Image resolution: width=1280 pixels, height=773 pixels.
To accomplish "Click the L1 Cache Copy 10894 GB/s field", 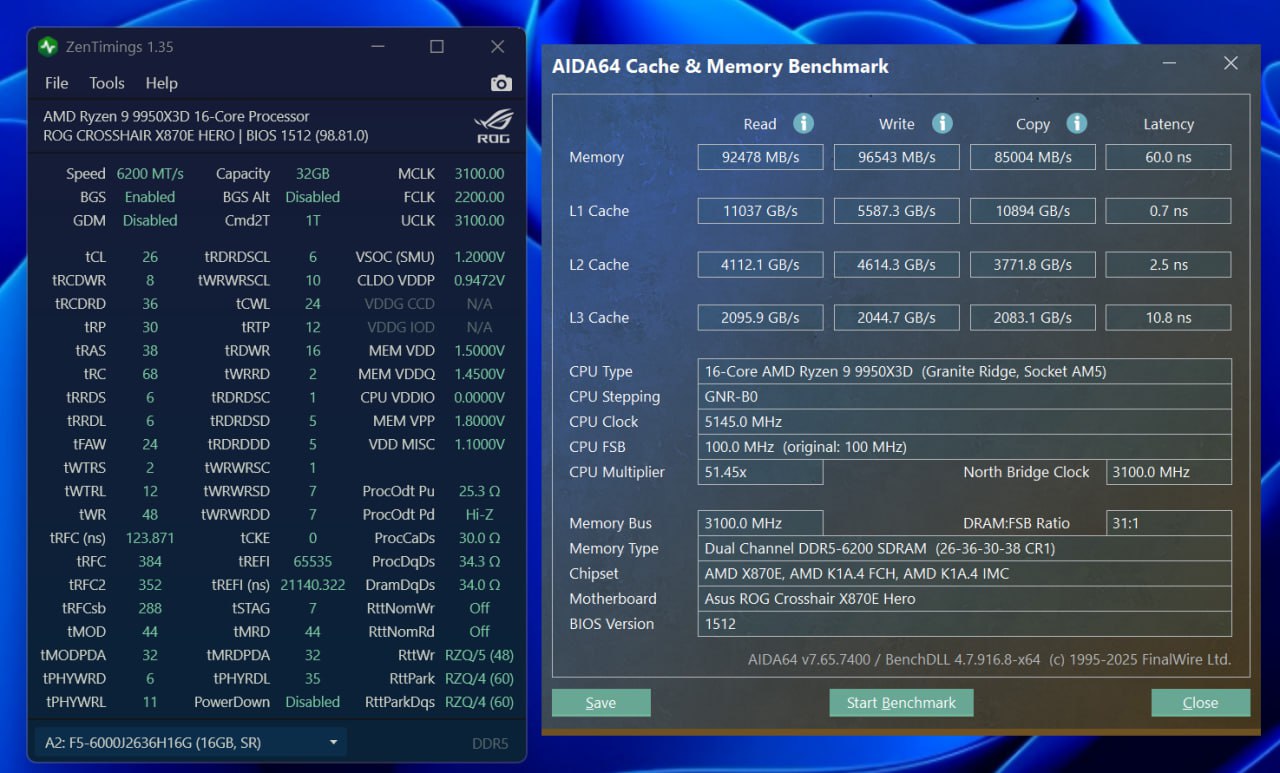I will point(1033,211).
